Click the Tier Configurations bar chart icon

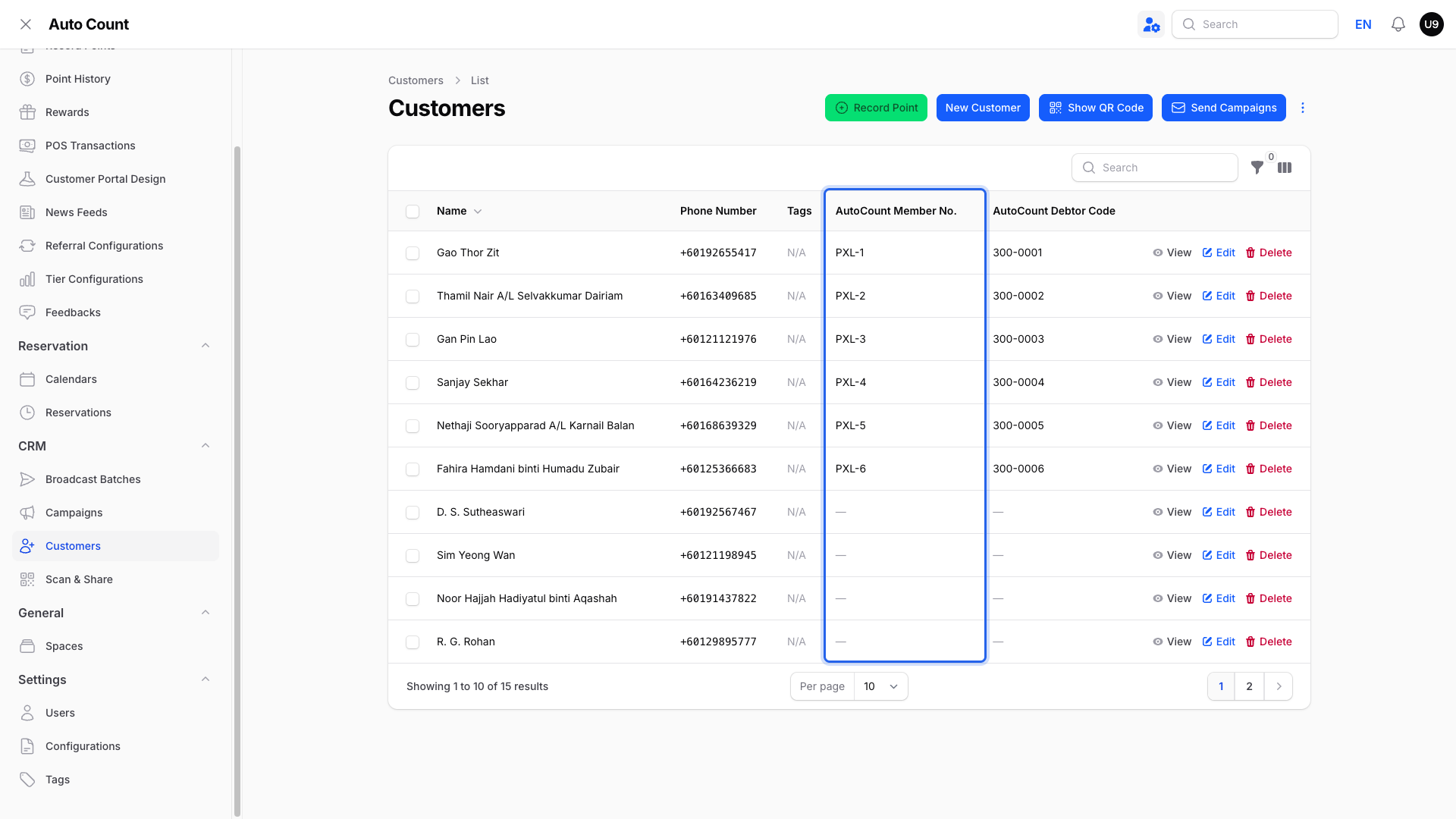[27, 279]
